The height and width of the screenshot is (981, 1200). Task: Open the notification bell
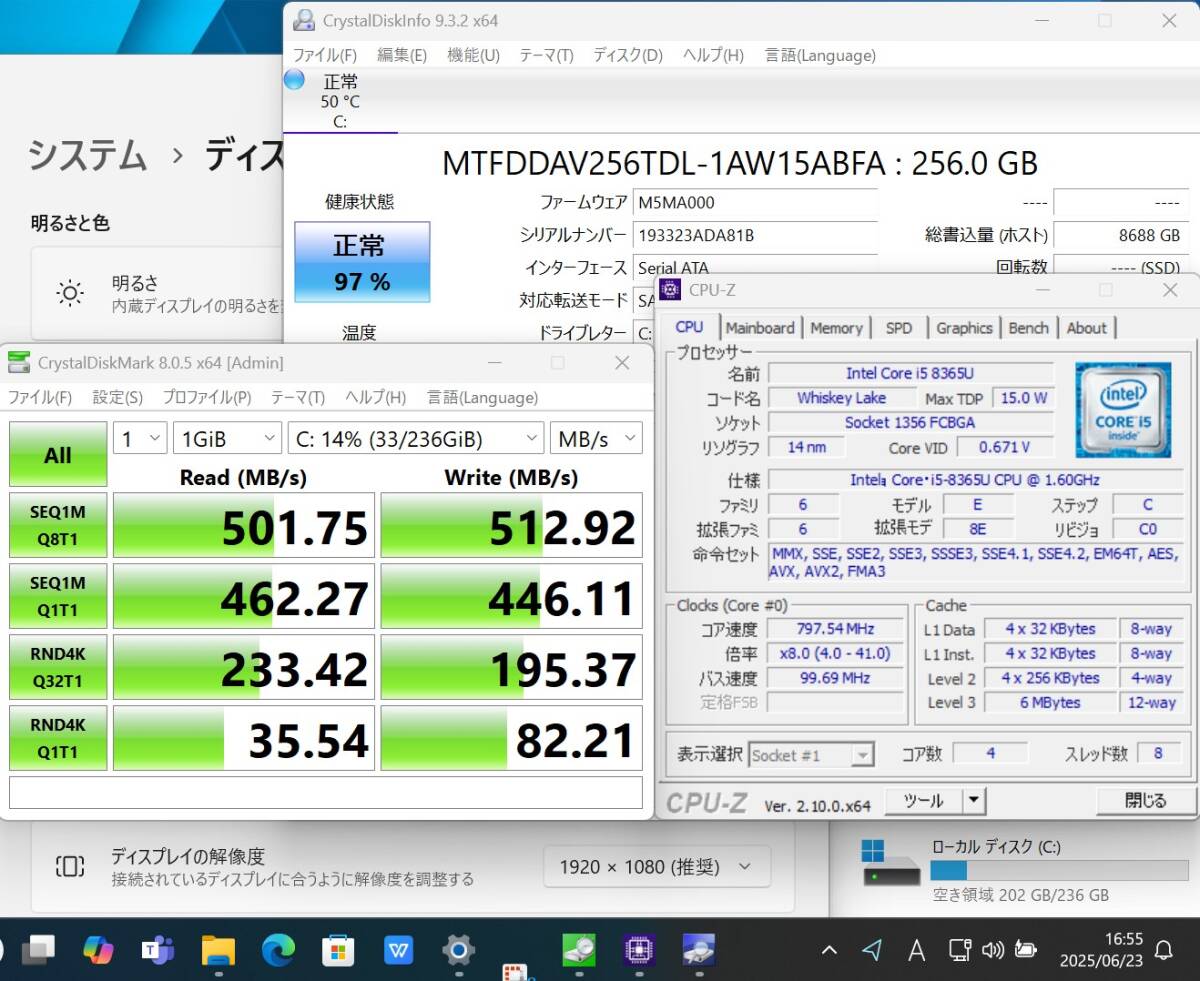point(1164,949)
